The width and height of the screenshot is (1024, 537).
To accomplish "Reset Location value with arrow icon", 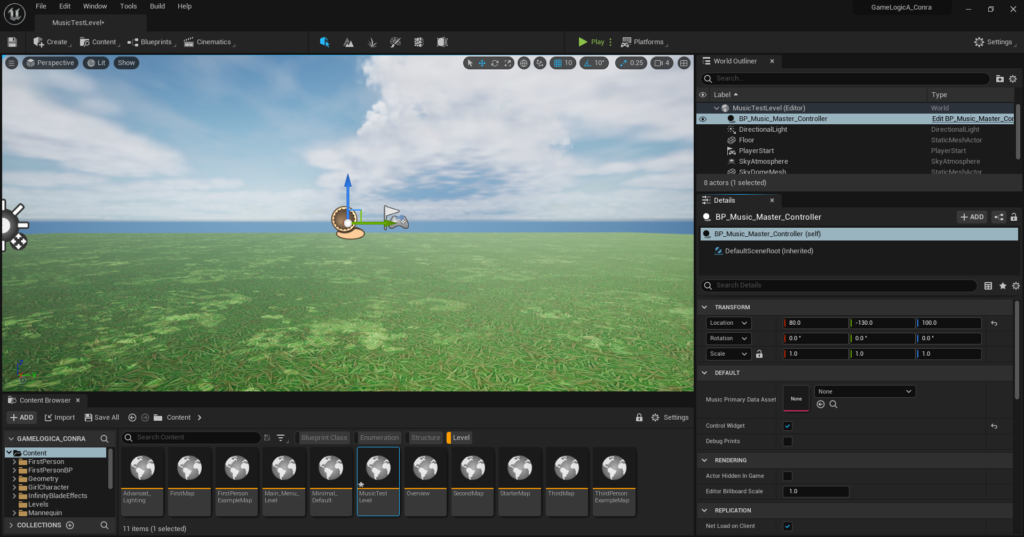I will click(x=993, y=323).
